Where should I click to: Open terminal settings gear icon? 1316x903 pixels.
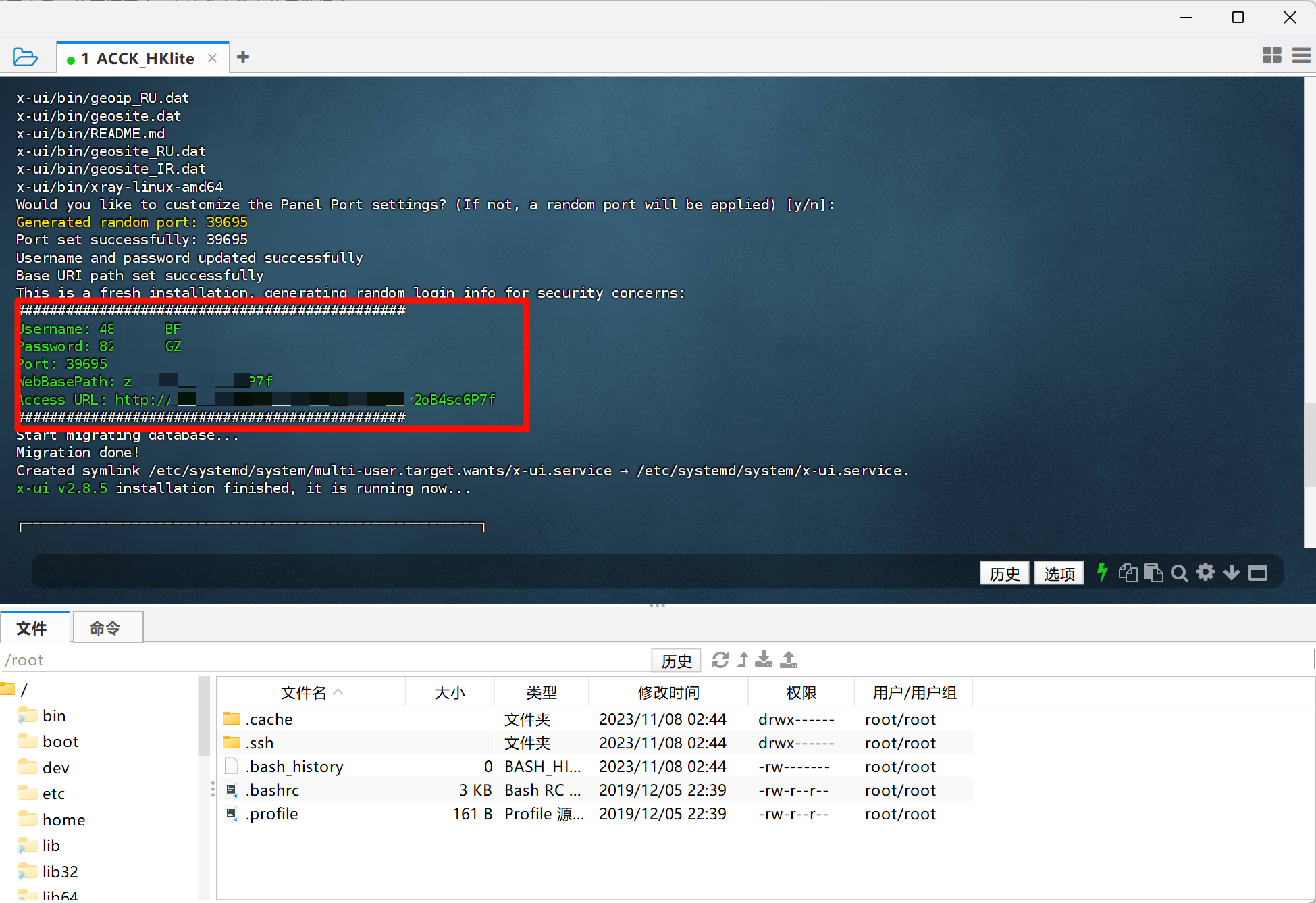pyautogui.click(x=1205, y=573)
